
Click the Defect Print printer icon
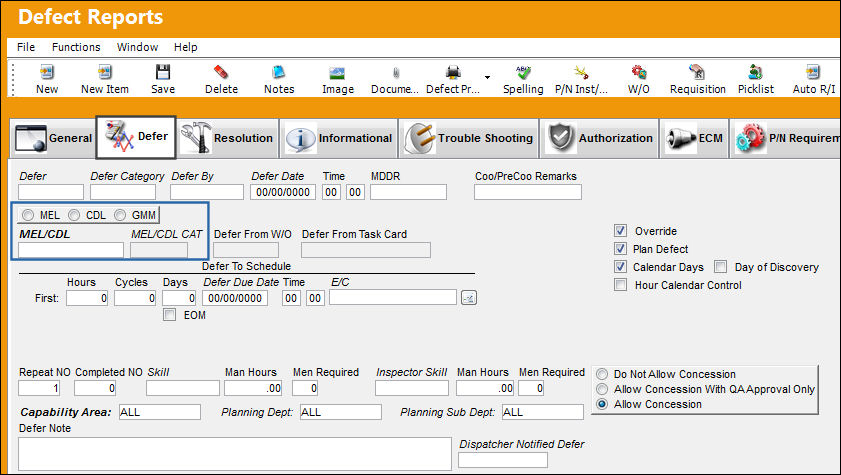[453, 72]
